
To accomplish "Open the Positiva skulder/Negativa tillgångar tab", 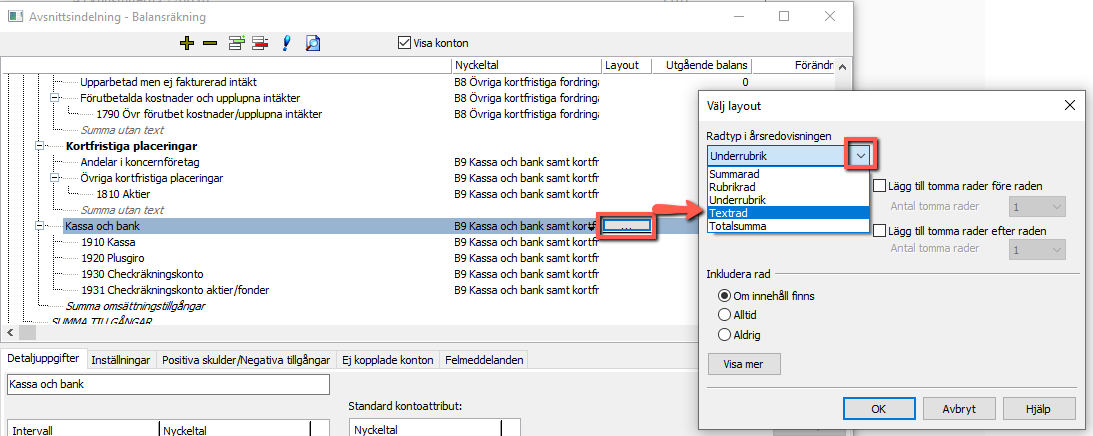I will click(x=246, y=360).
